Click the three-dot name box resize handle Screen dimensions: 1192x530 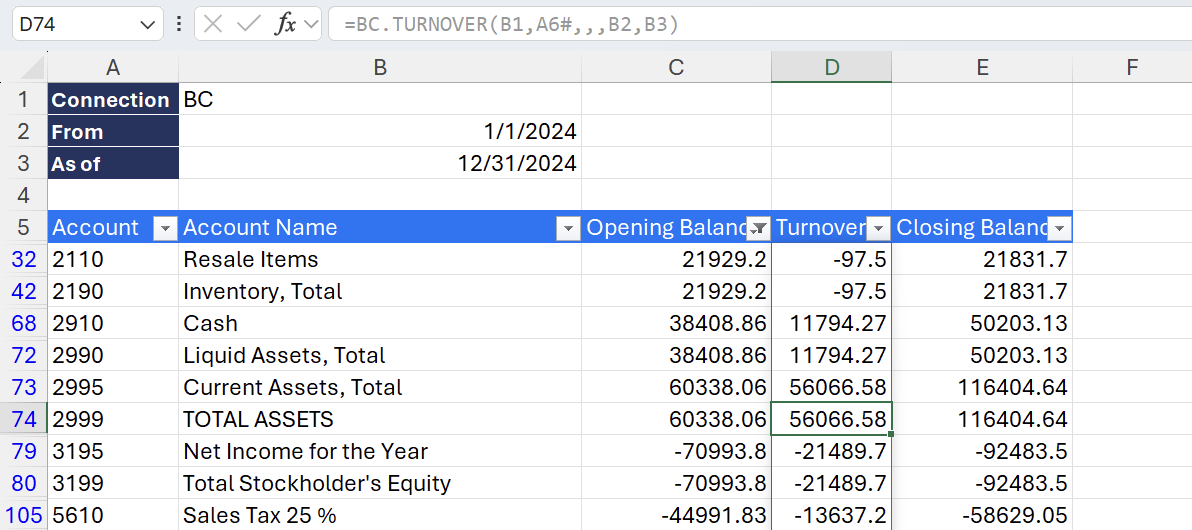point(178,25)
